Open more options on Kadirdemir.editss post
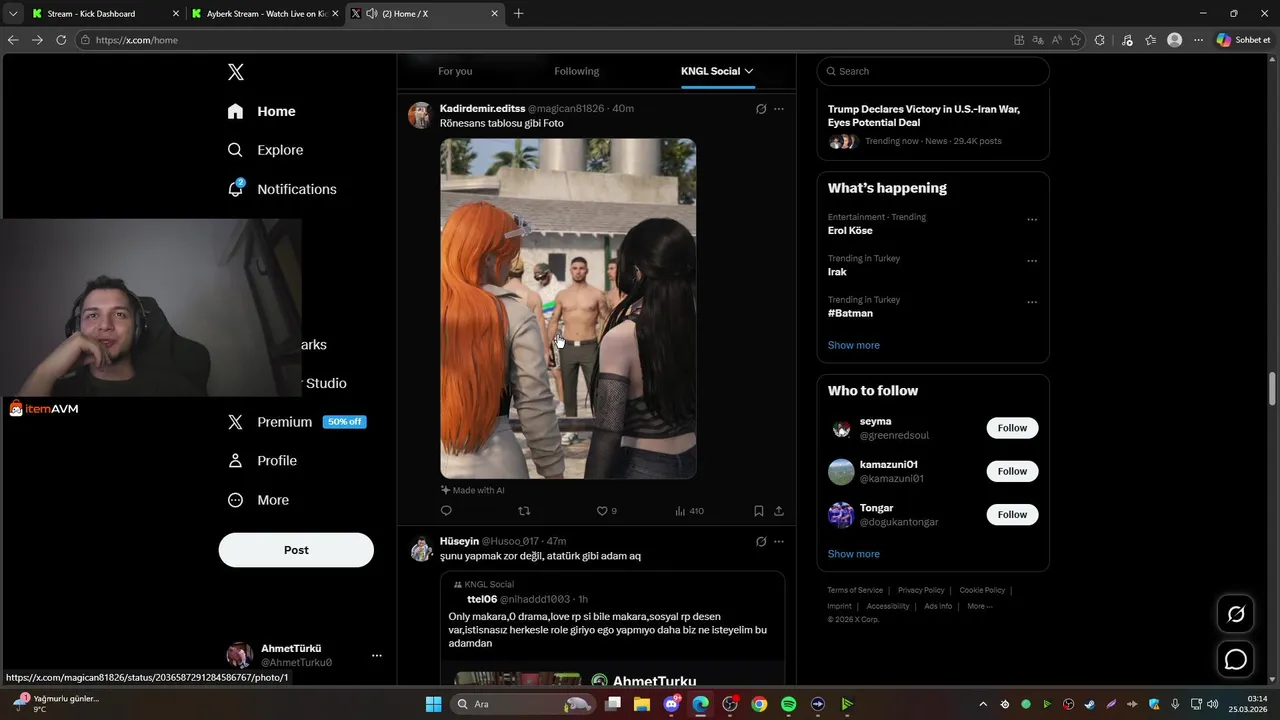This screenshot has width=1280, height=720. click(x=779, y=109)
